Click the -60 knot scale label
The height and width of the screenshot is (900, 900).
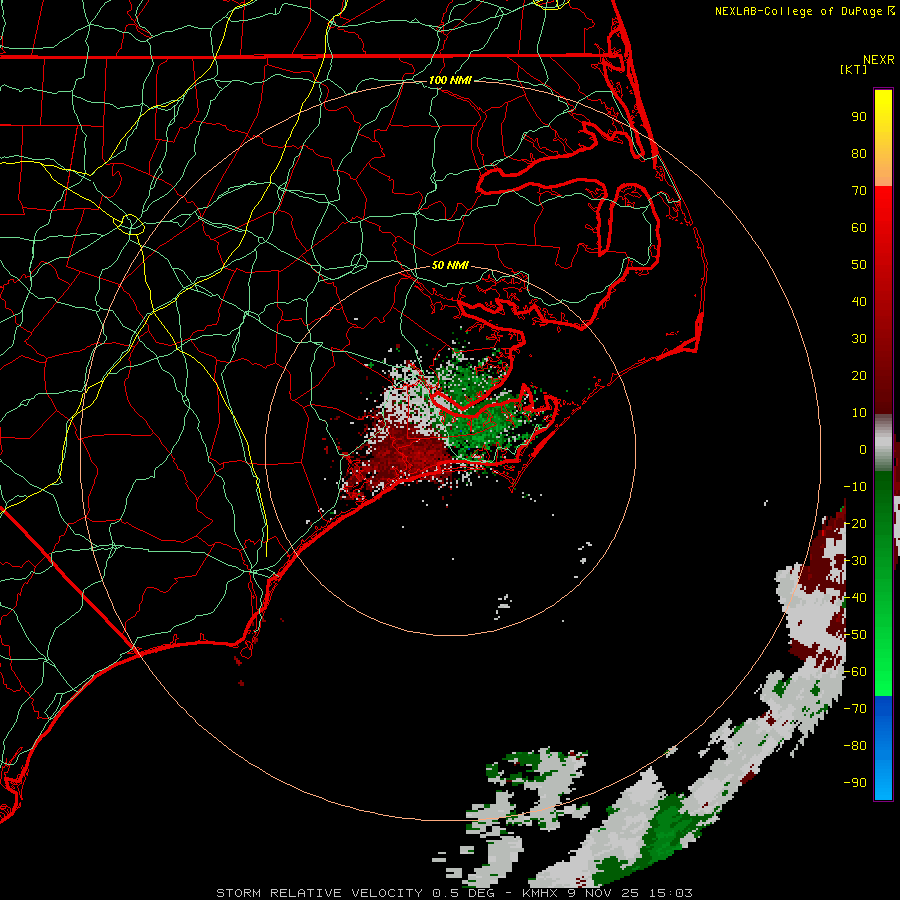855,672
